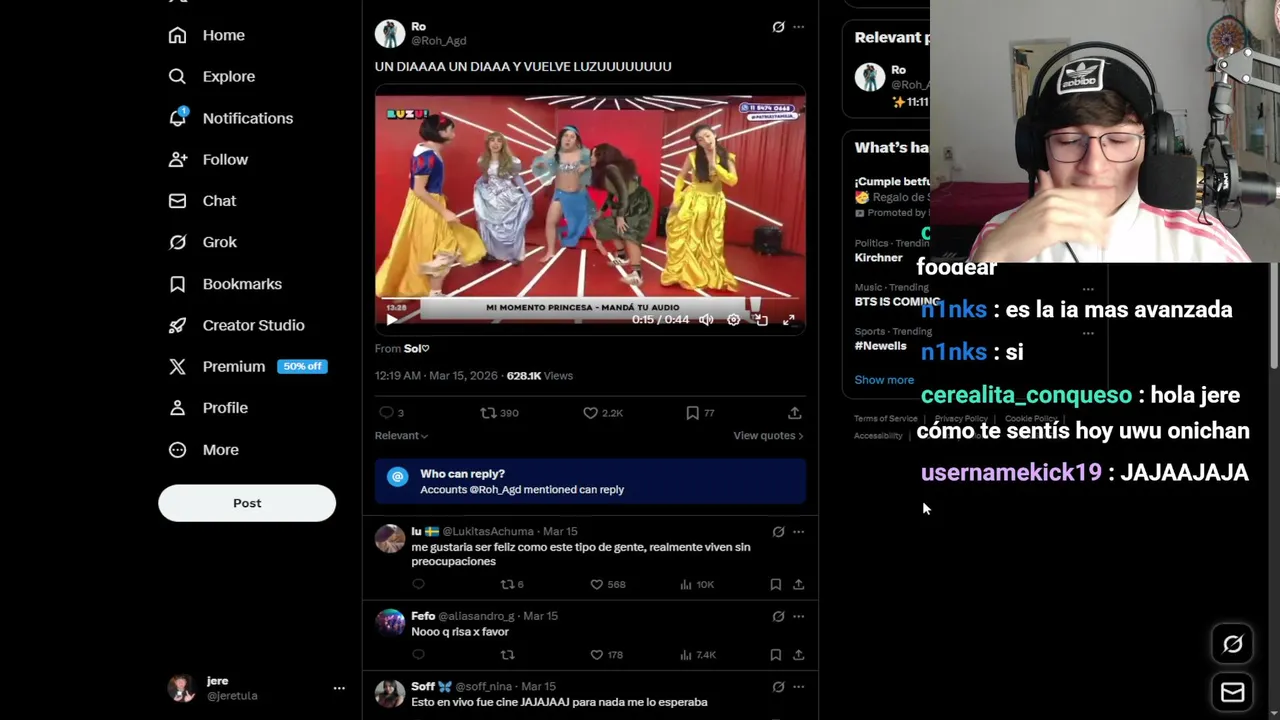Open more options on Fefo's reply
This screenshot has width=1280, height=720.
[798, 617]
